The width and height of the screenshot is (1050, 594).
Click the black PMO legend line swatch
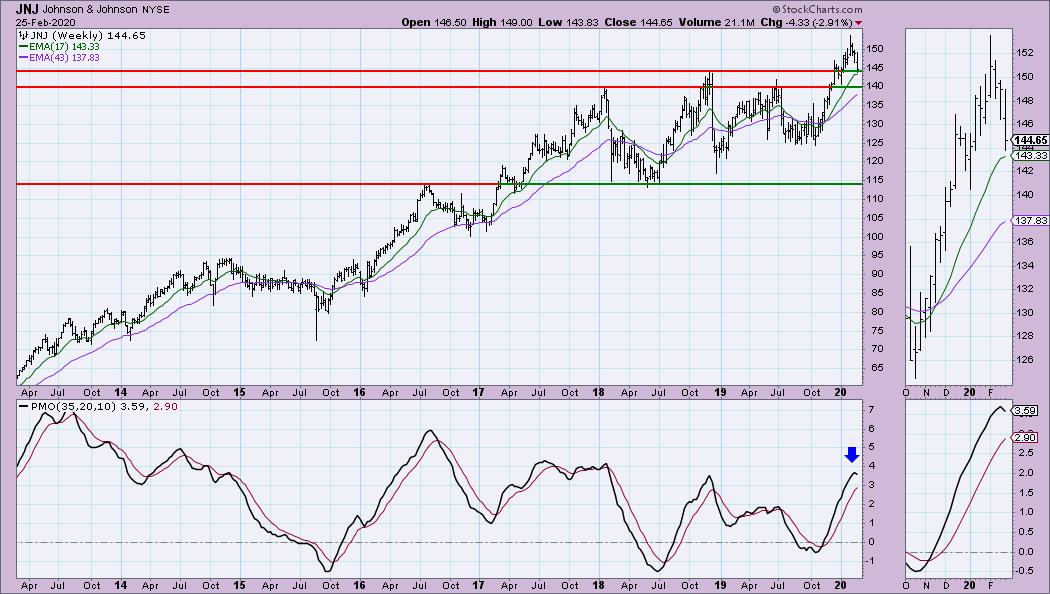point(23,406)
